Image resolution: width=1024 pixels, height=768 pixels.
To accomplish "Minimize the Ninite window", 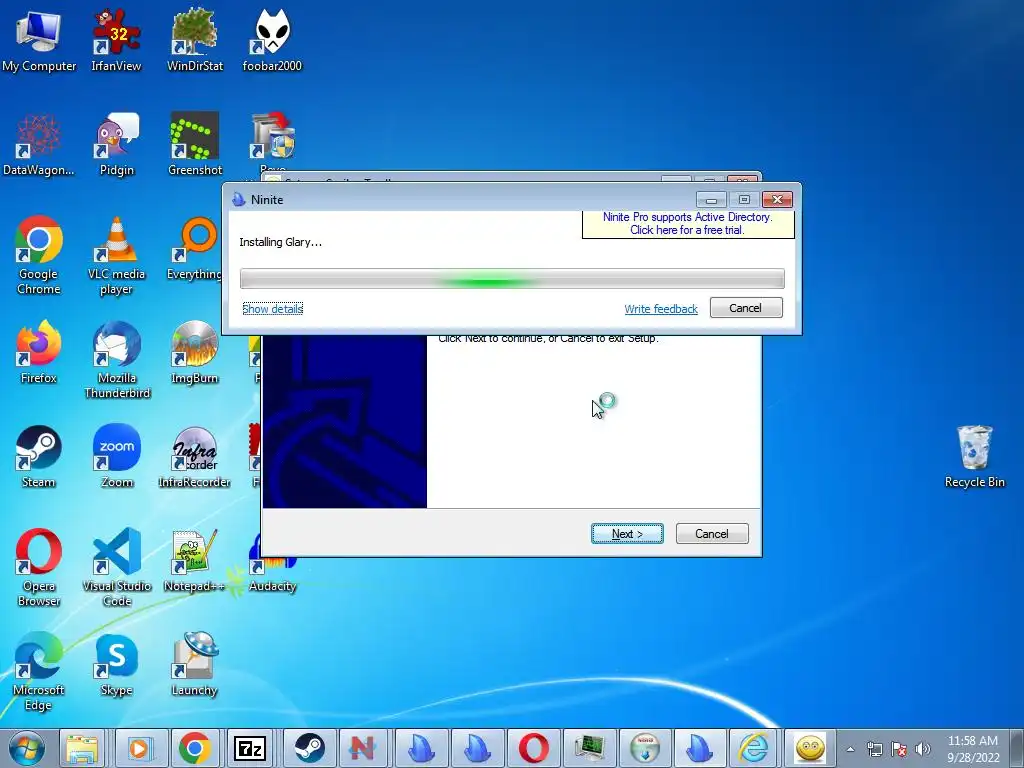I will pyautogui.click(x=711, y=199).
